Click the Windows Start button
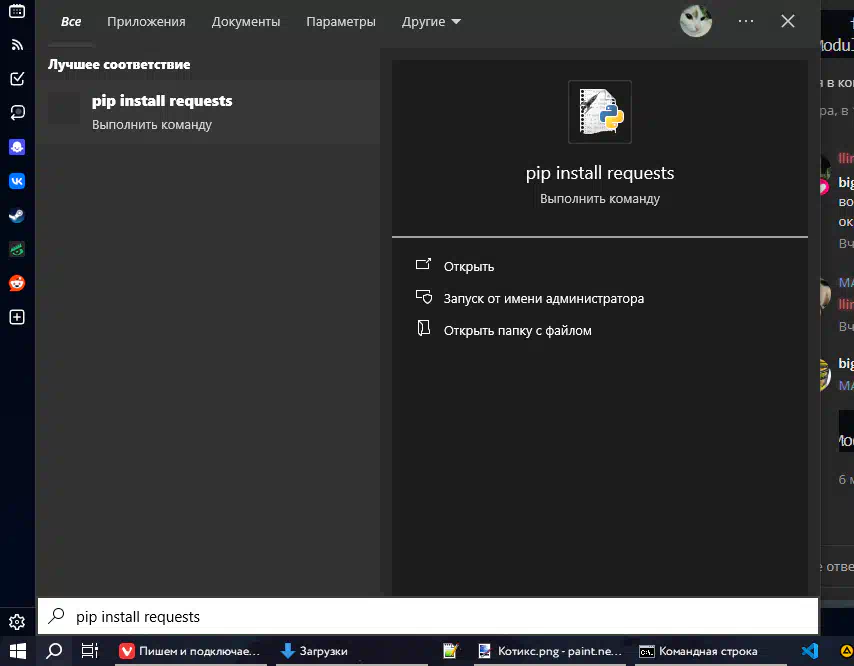 (x=18, y=651)
